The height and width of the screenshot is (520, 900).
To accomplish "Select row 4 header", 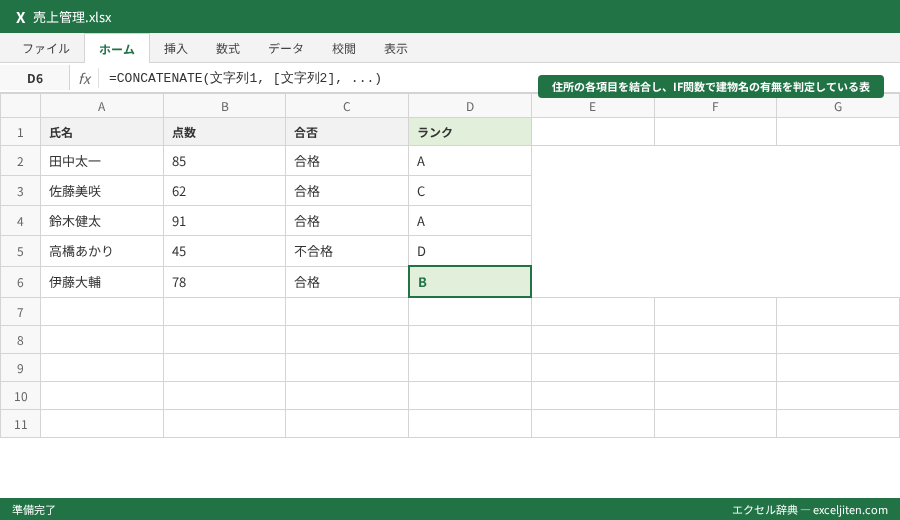I will 20,221.
